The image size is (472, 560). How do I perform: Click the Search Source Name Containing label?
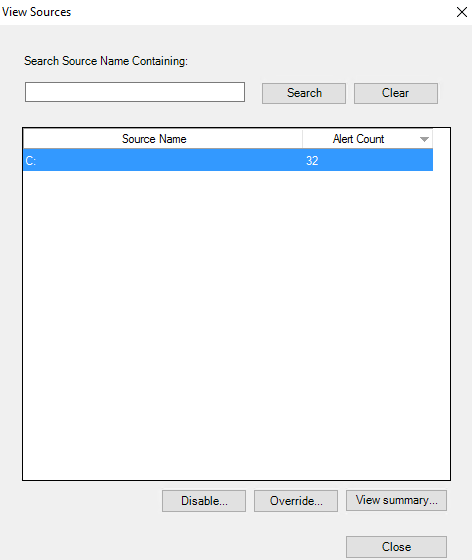[x=106, y=61]
